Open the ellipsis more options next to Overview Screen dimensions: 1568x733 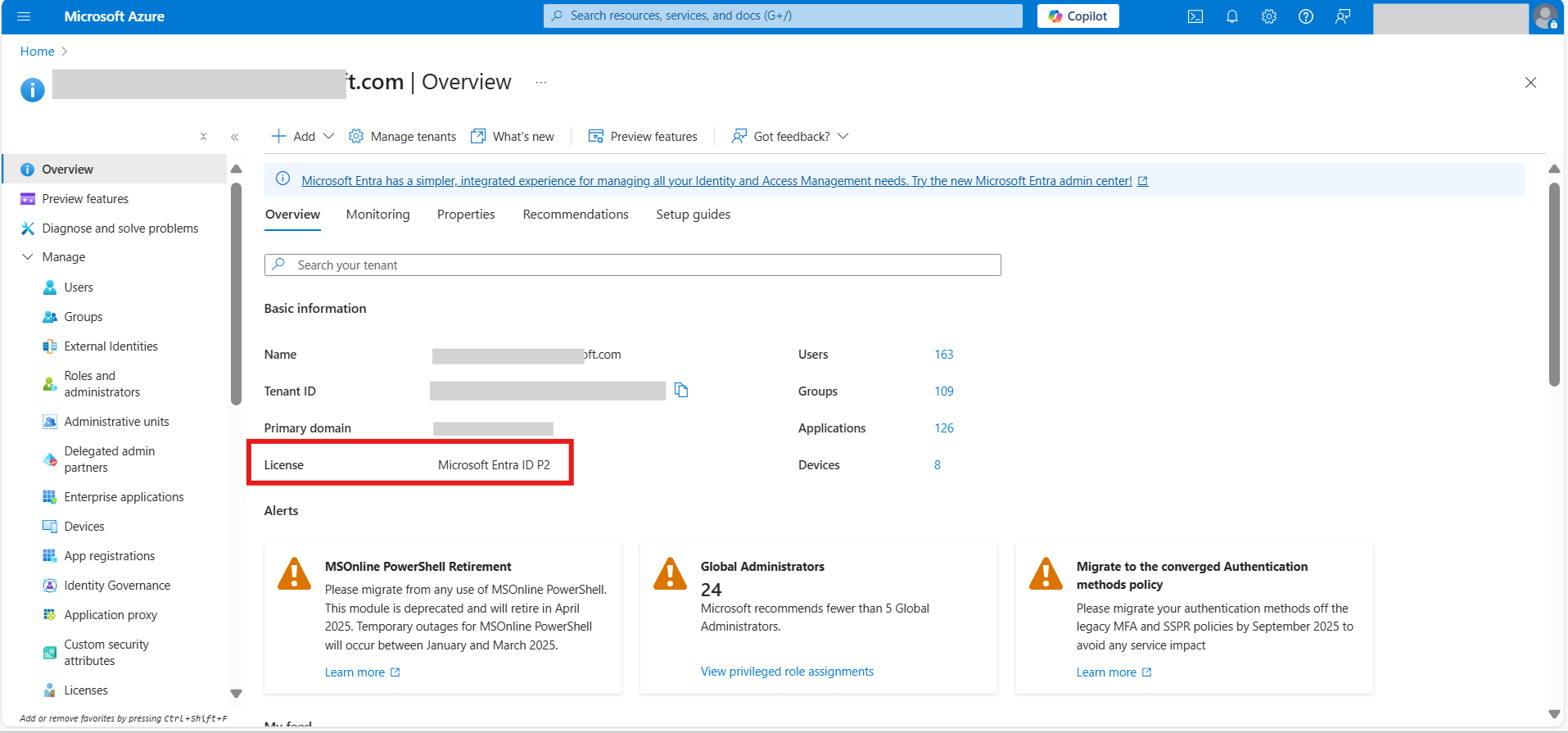click(x=541, y=83)
